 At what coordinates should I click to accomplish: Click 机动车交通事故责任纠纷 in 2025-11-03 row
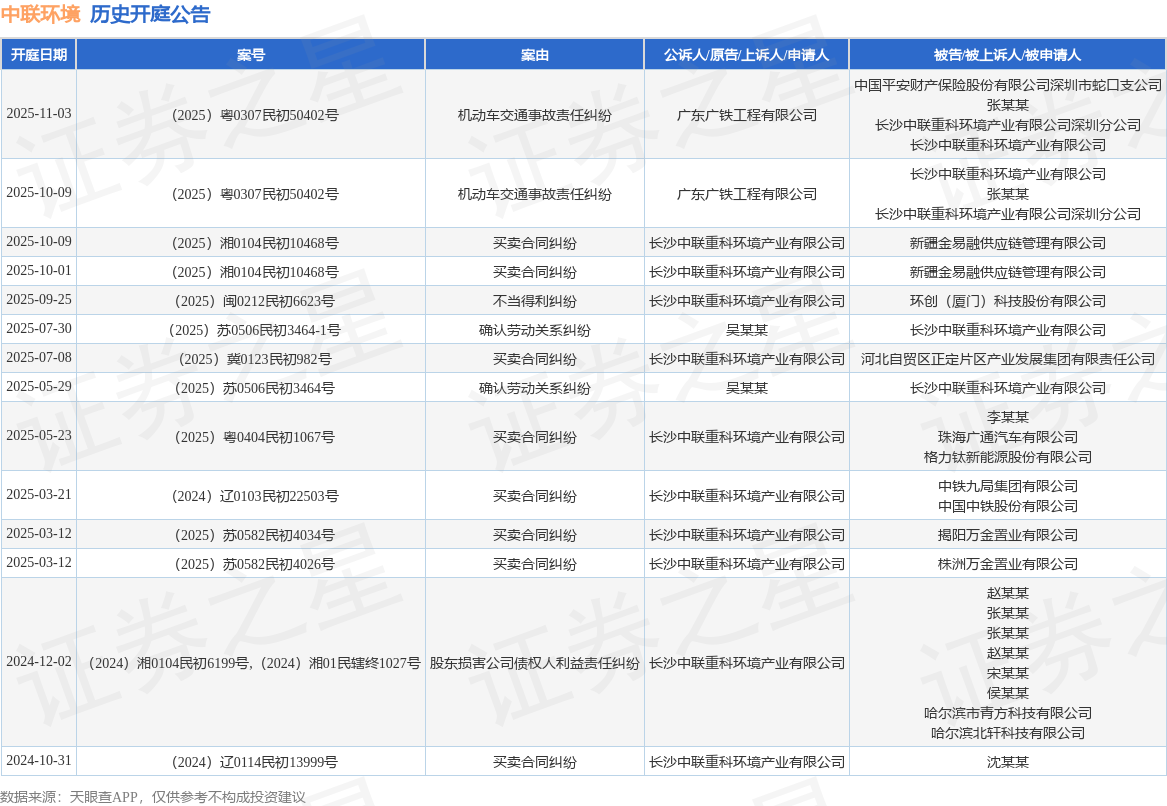(x=534, y=115)
